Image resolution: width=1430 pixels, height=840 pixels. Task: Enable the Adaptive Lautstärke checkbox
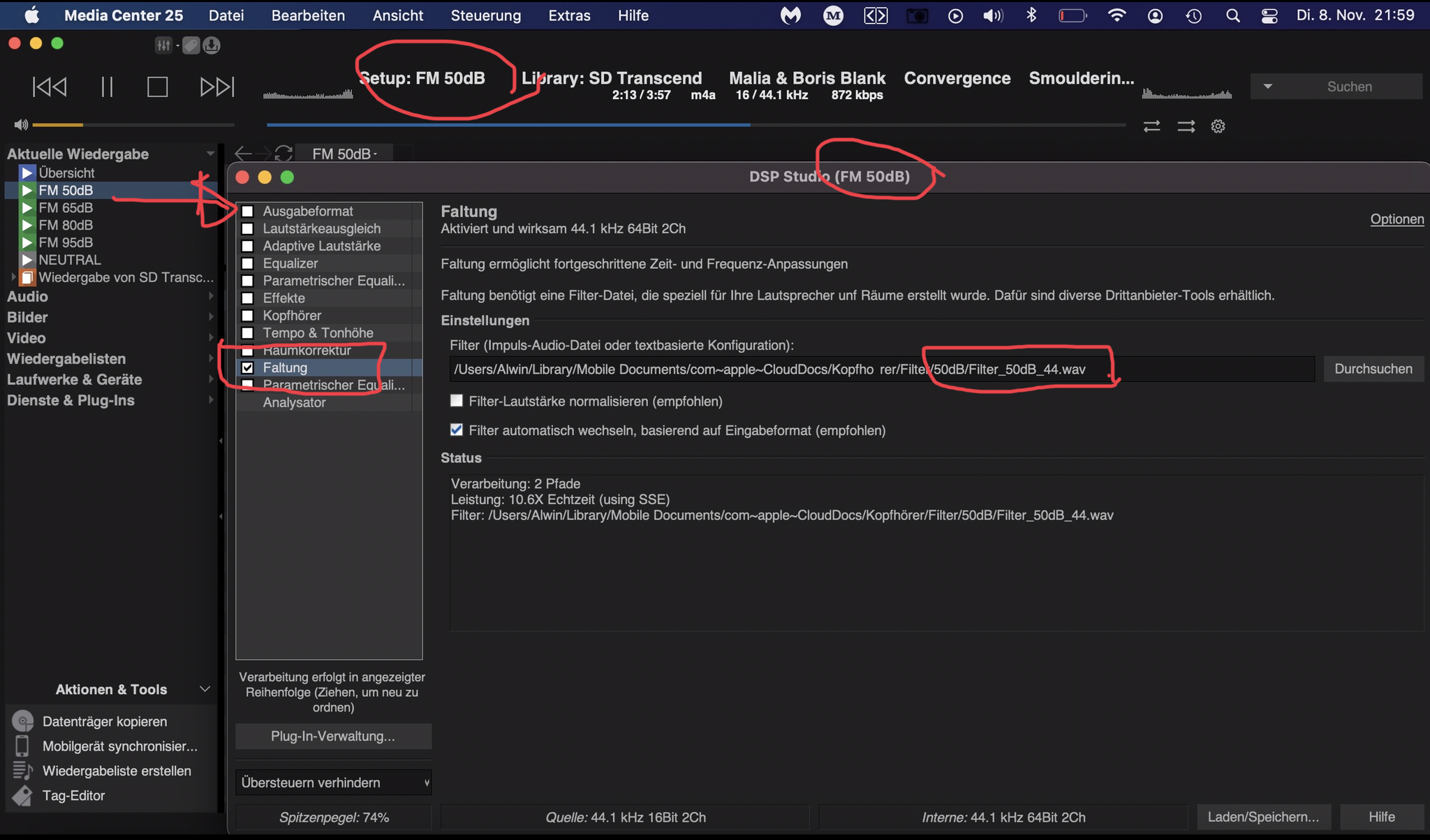[x=247, y=246]
